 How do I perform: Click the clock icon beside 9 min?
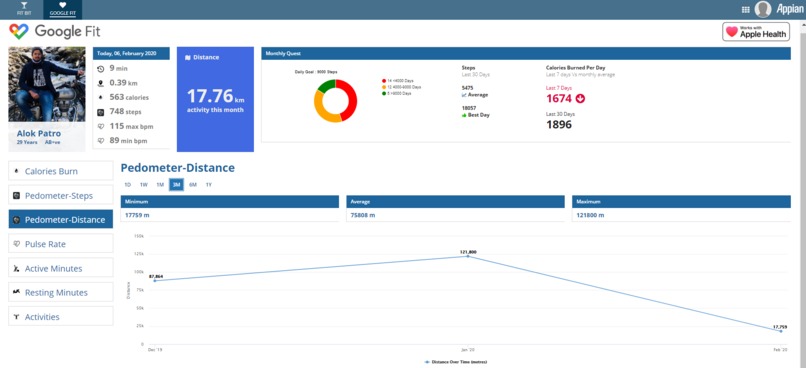(x=101, y=68)
